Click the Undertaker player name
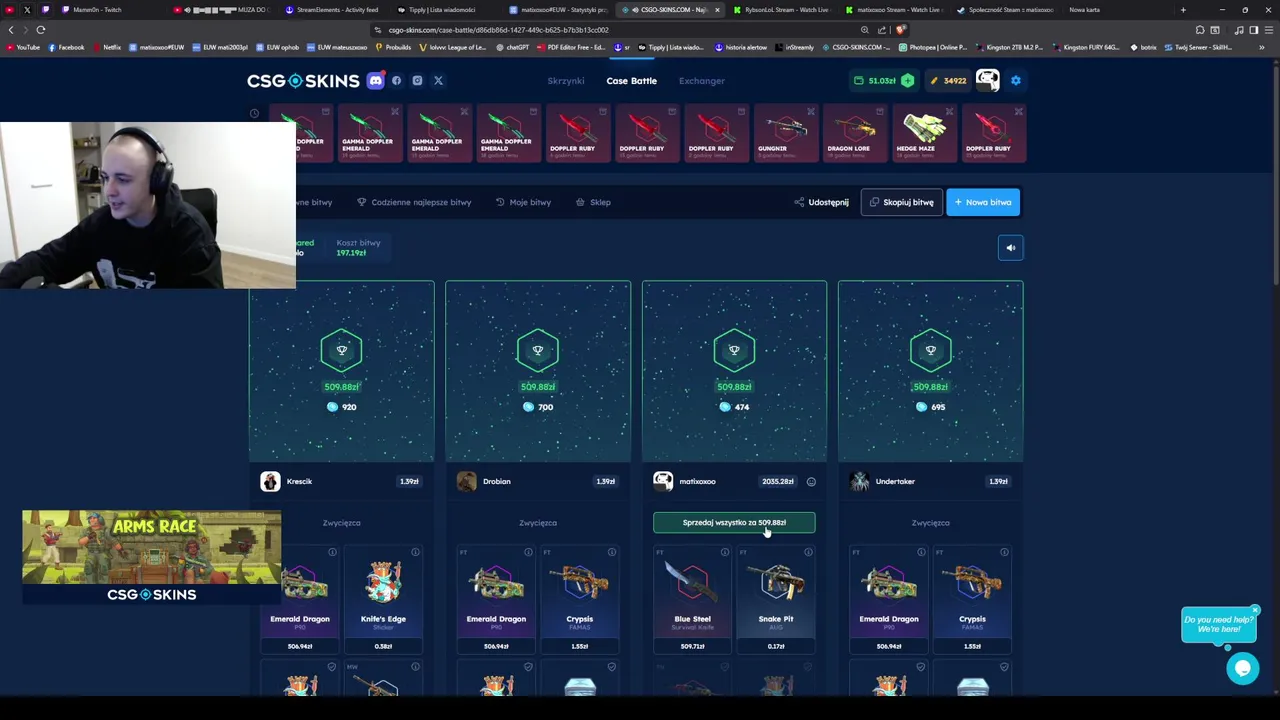The height and width of the screenshot is (720, 1280). point(895,482)
